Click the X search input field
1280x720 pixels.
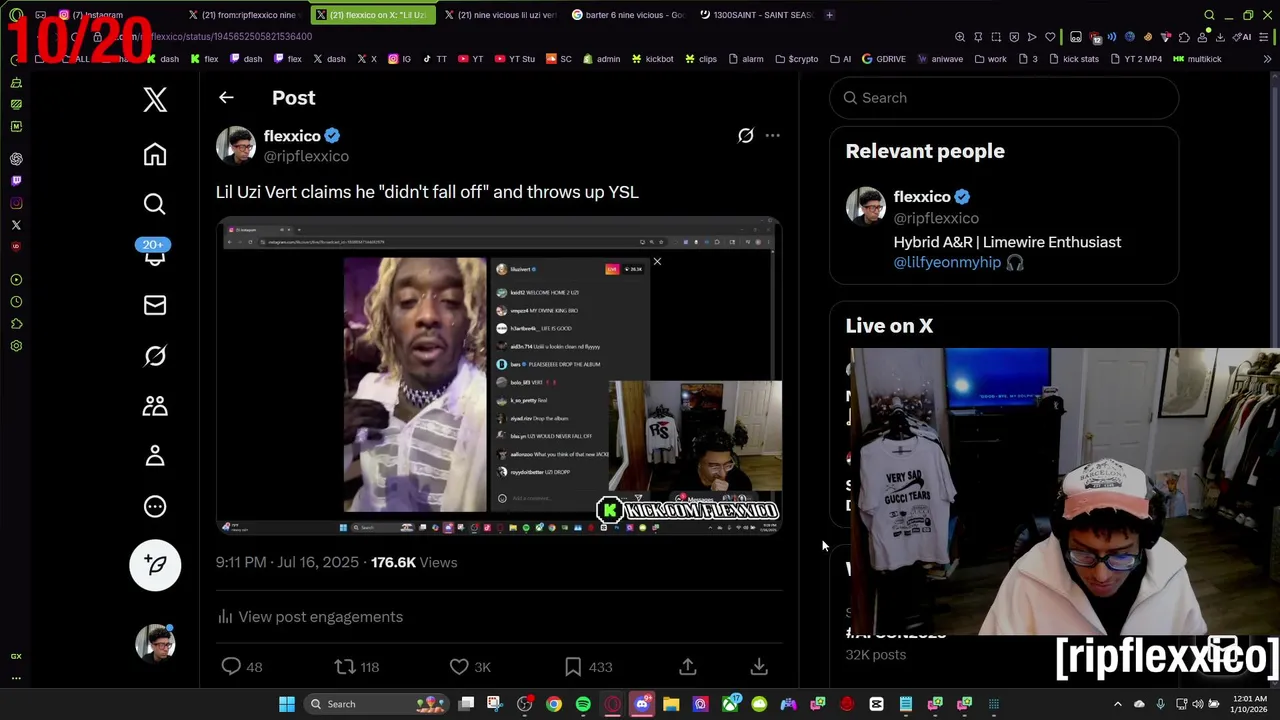click(1004, 98)
